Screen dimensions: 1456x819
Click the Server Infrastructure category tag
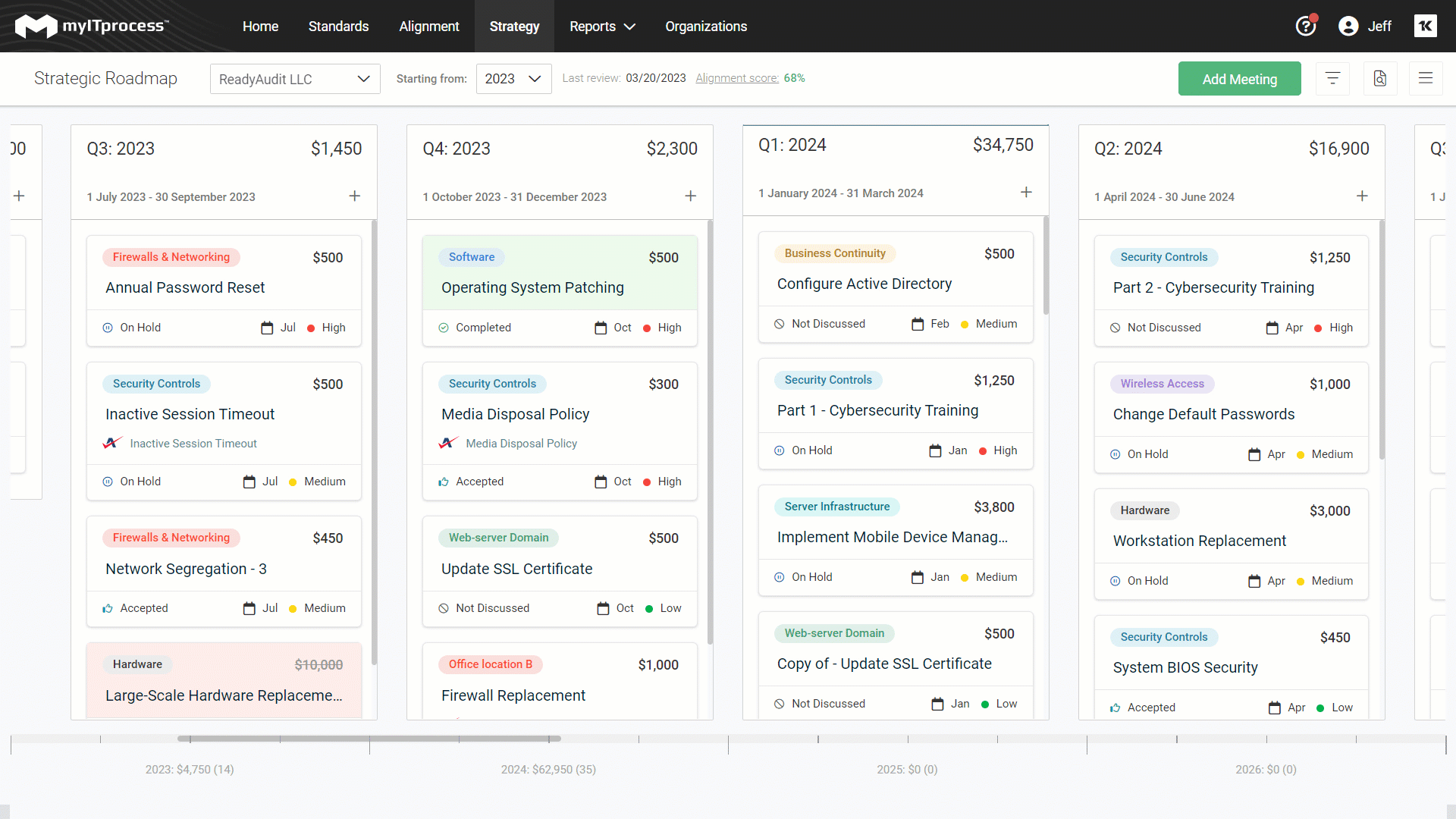point(837,507)
